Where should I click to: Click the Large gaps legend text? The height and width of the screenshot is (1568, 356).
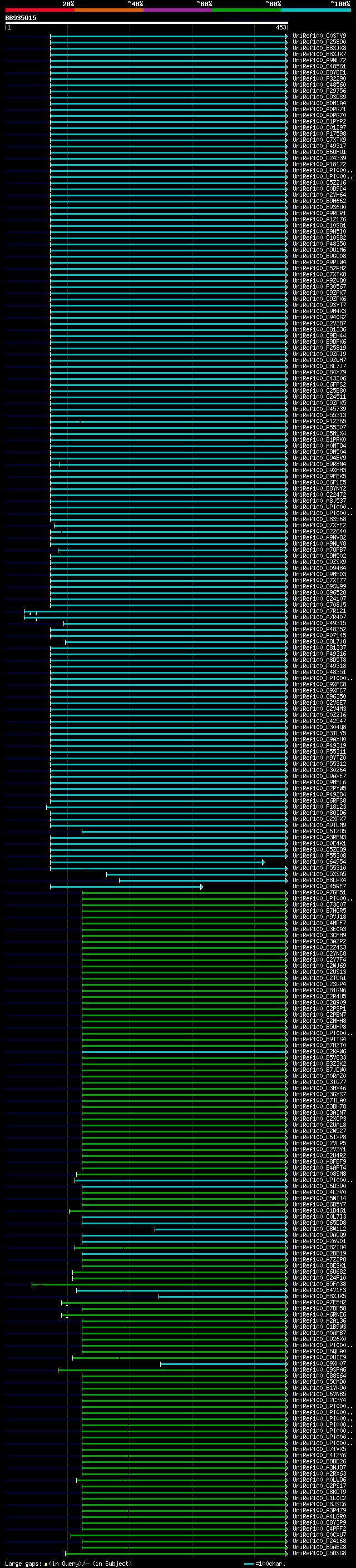pyautogui.click(x=68, y=1563)
